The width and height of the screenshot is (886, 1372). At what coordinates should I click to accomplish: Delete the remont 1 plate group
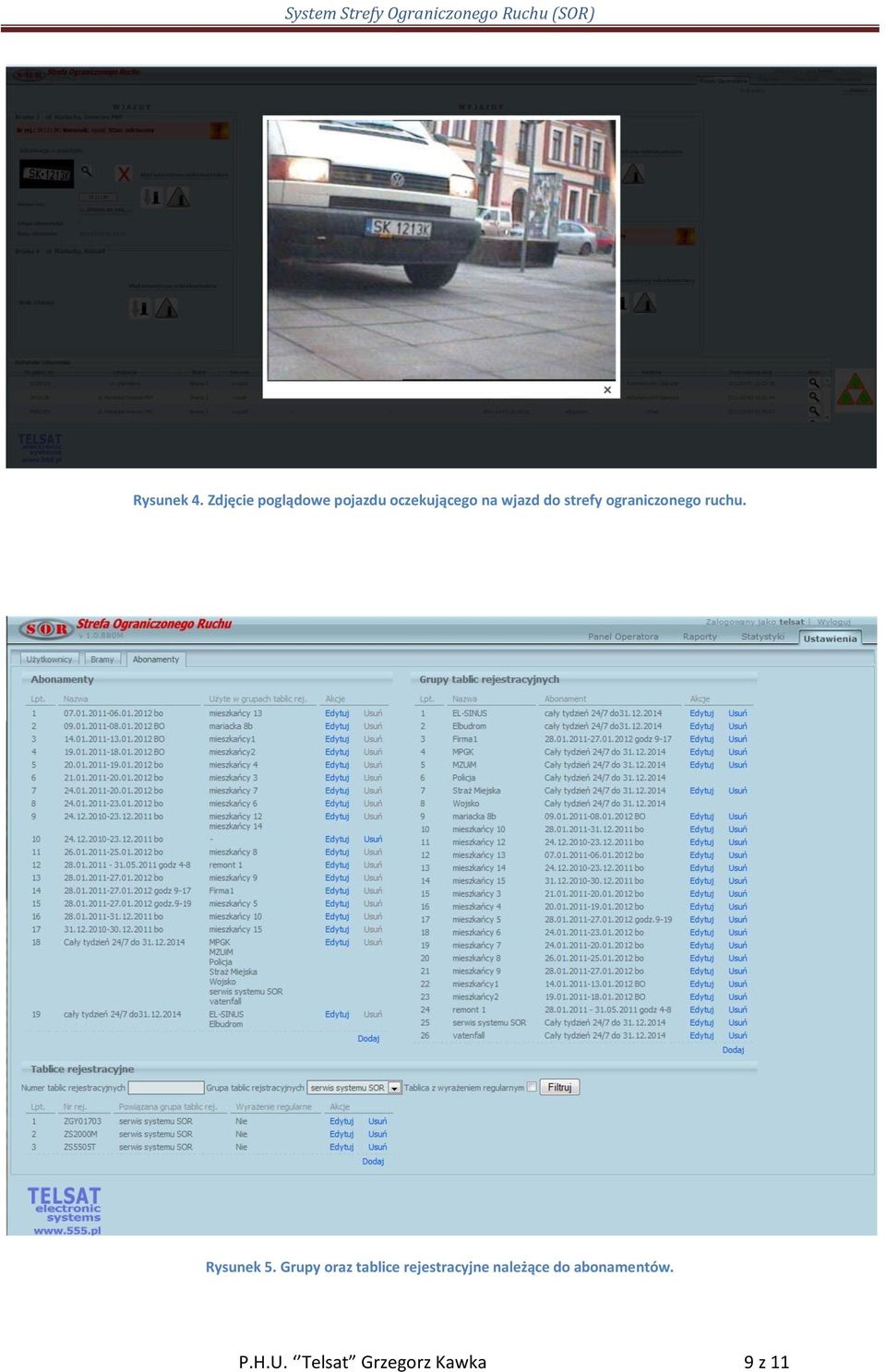737,1009
